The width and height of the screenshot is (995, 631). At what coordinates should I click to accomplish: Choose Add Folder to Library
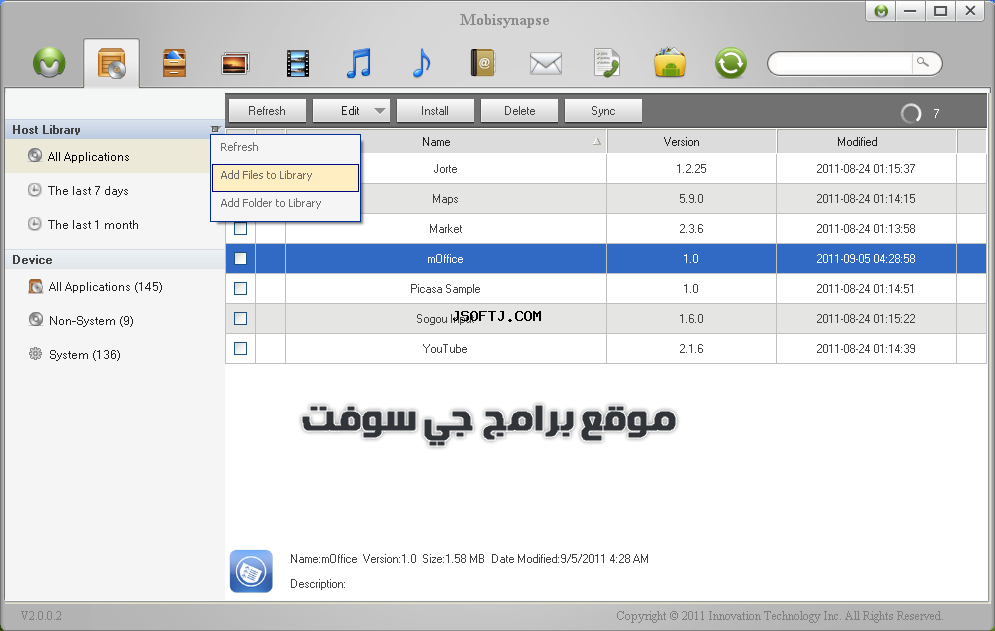coord(286,203)
